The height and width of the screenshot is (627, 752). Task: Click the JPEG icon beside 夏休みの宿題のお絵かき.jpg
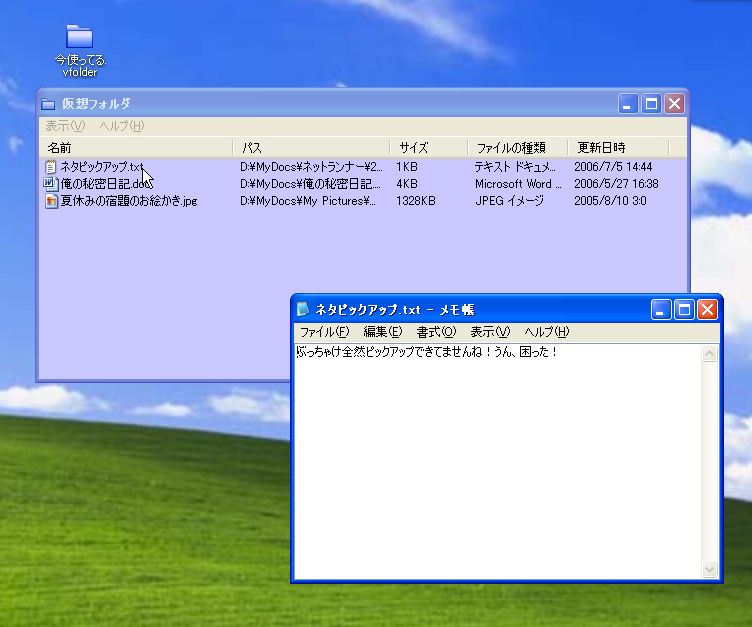coord(51,201)
